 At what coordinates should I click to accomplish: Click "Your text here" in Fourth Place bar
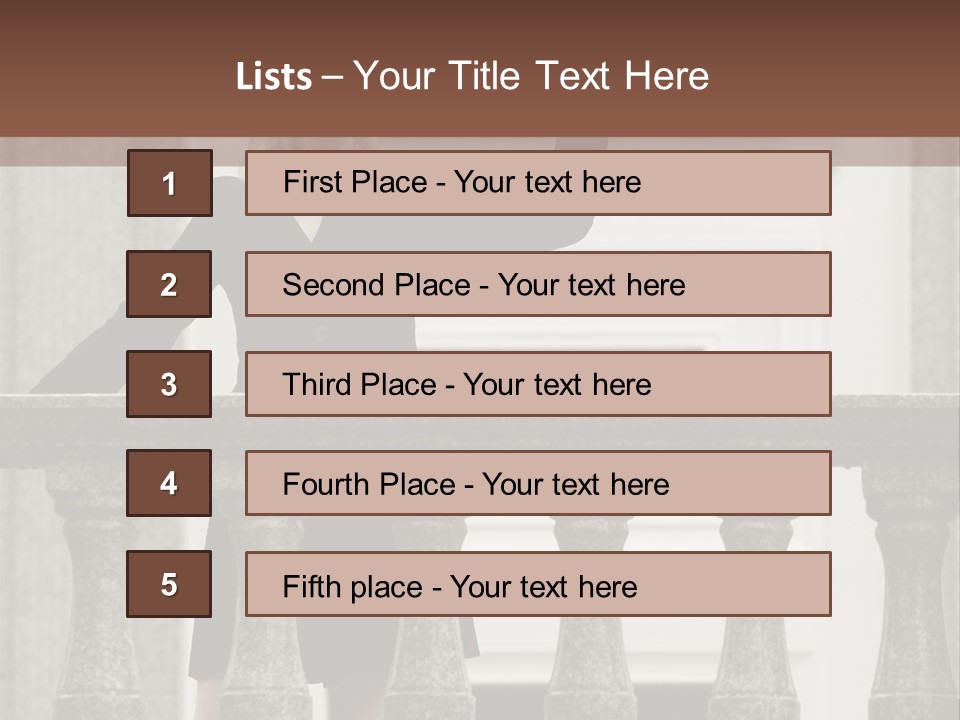click(x=575, y=485)
